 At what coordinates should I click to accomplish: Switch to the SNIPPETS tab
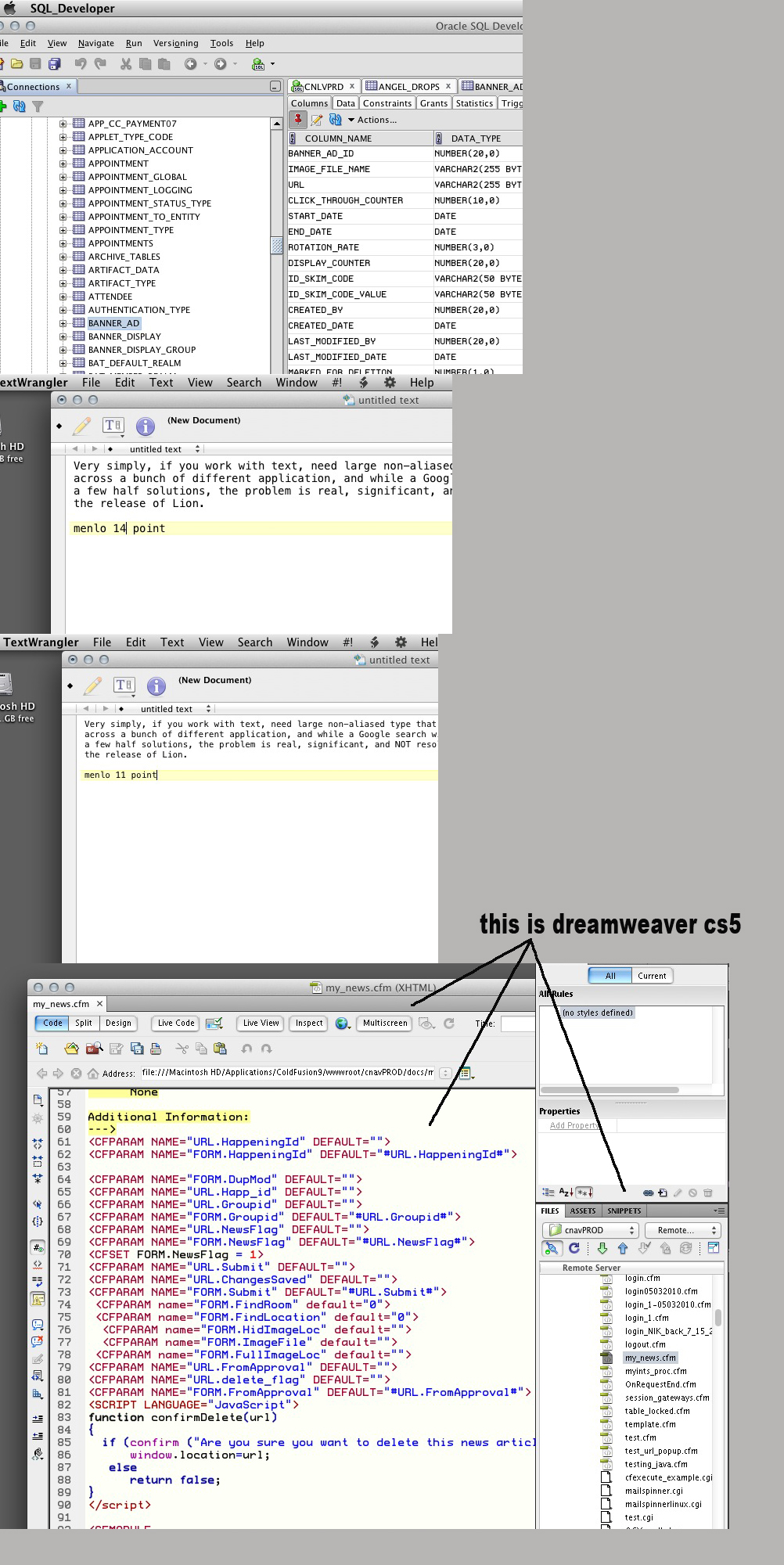tap(624, 1211)
